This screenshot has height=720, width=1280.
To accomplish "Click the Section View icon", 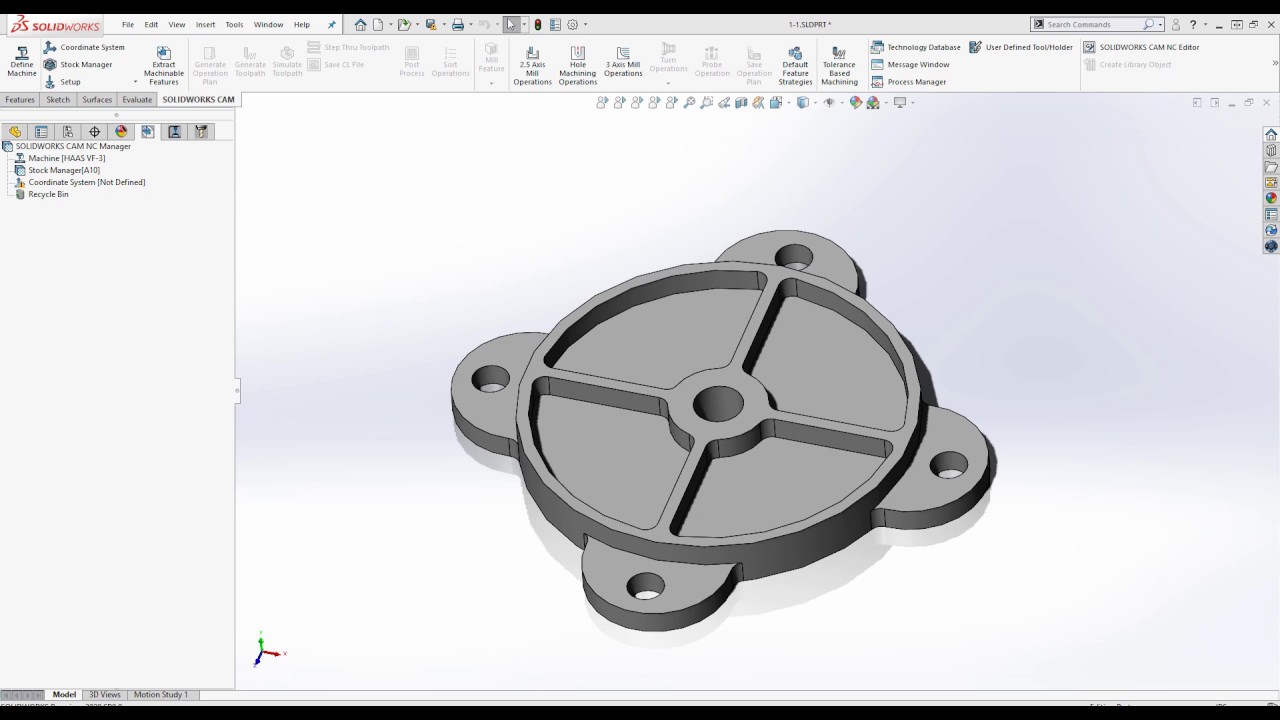I will (x=741, y=102).
